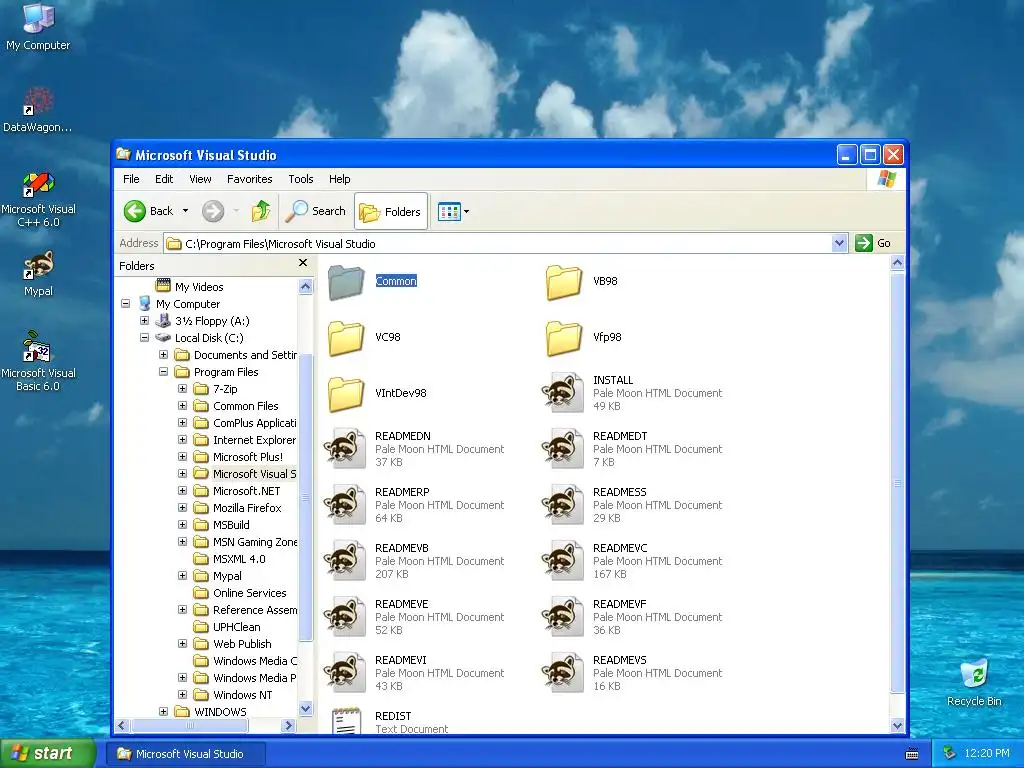The image size is (1024, 768).
Task: Open the Common folder icon
Action: point(345,281)
